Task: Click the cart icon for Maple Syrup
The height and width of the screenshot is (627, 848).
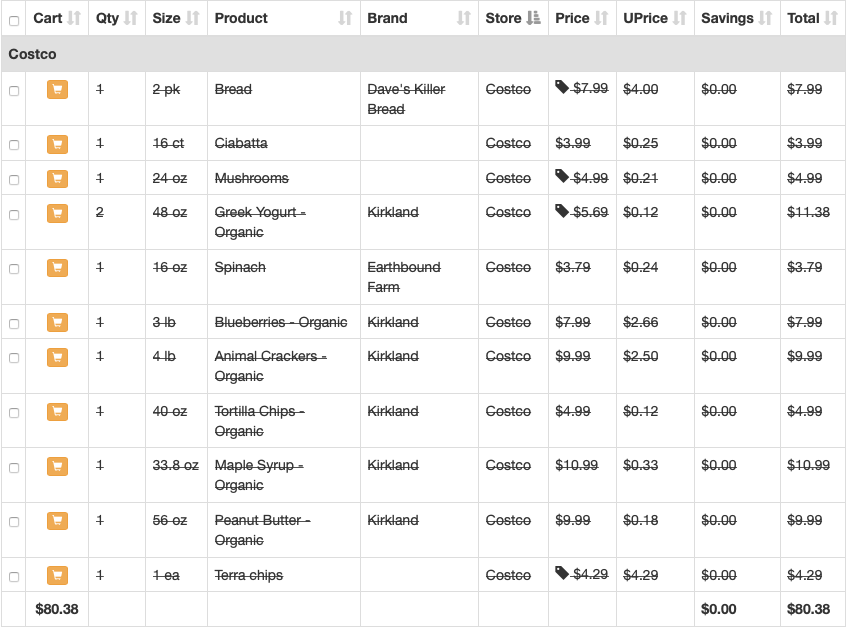Action: (x=58, y=466)
